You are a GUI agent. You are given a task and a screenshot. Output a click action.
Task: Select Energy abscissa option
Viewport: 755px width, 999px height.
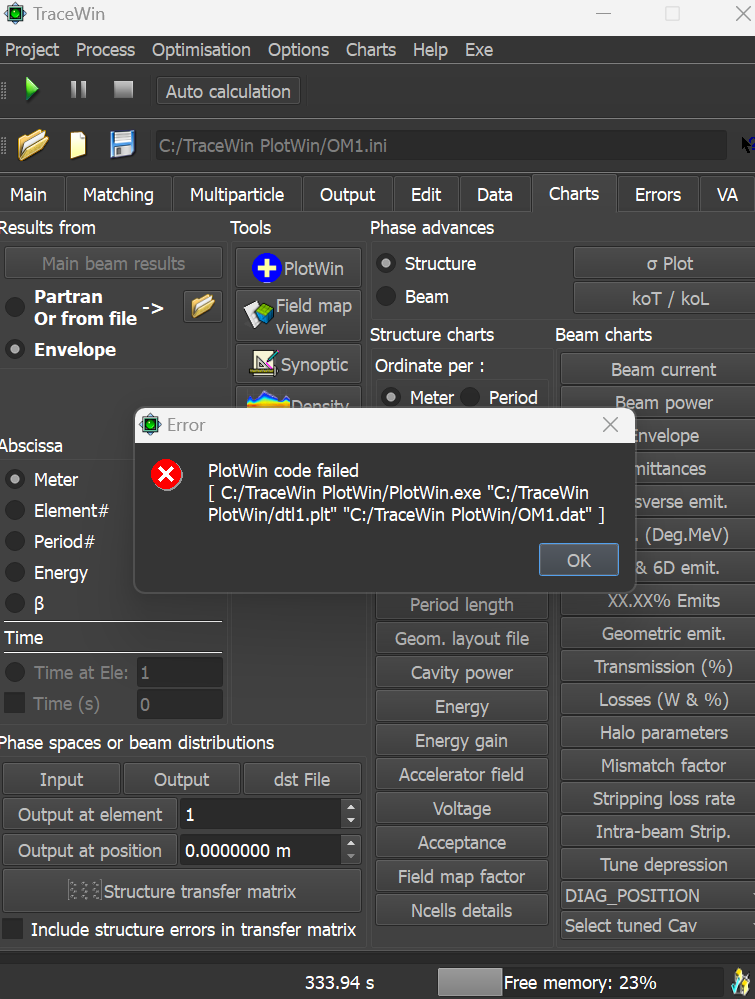15,572
